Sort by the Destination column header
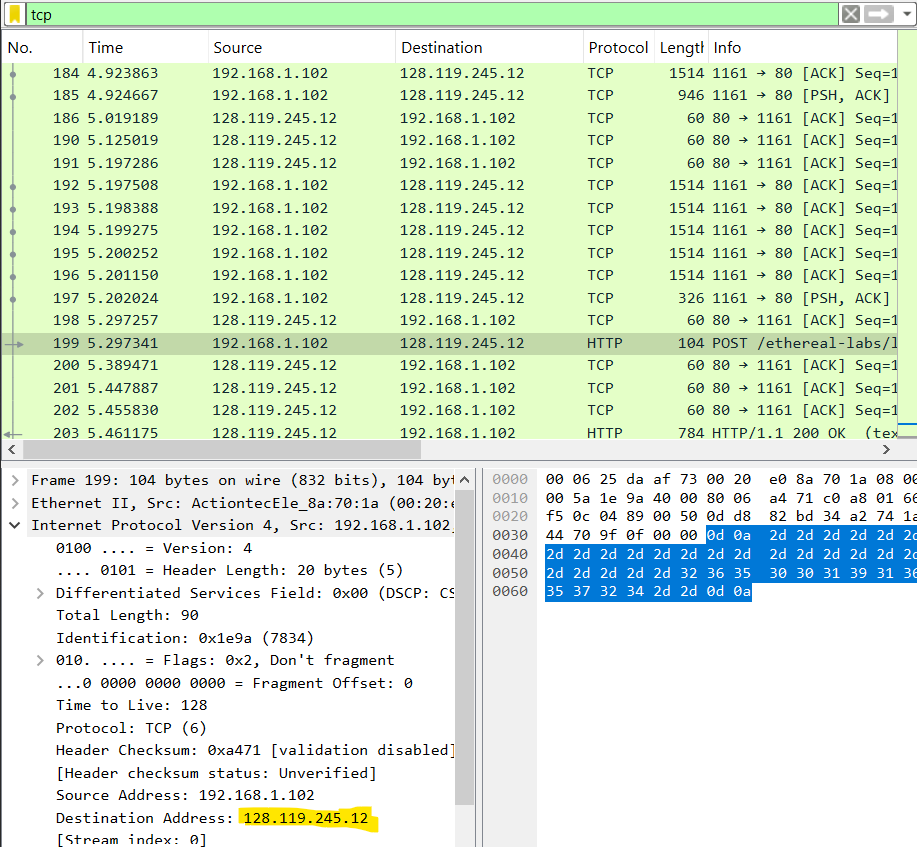The image size is (917, 847). coord(489,47)
